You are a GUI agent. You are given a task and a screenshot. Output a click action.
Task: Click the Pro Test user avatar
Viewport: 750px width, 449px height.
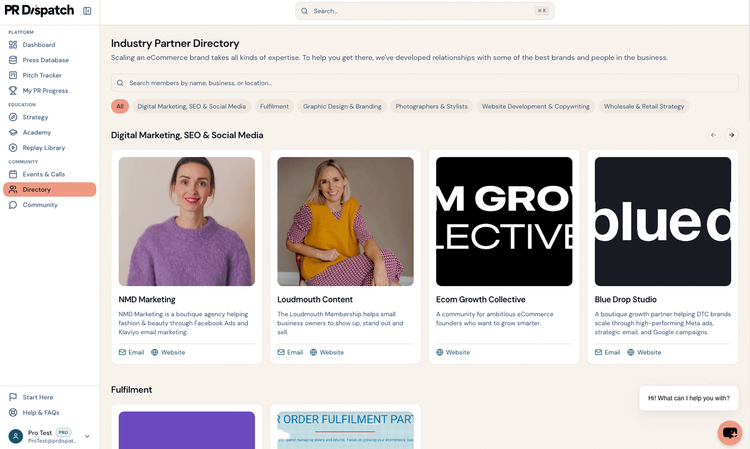coord(16,436)
